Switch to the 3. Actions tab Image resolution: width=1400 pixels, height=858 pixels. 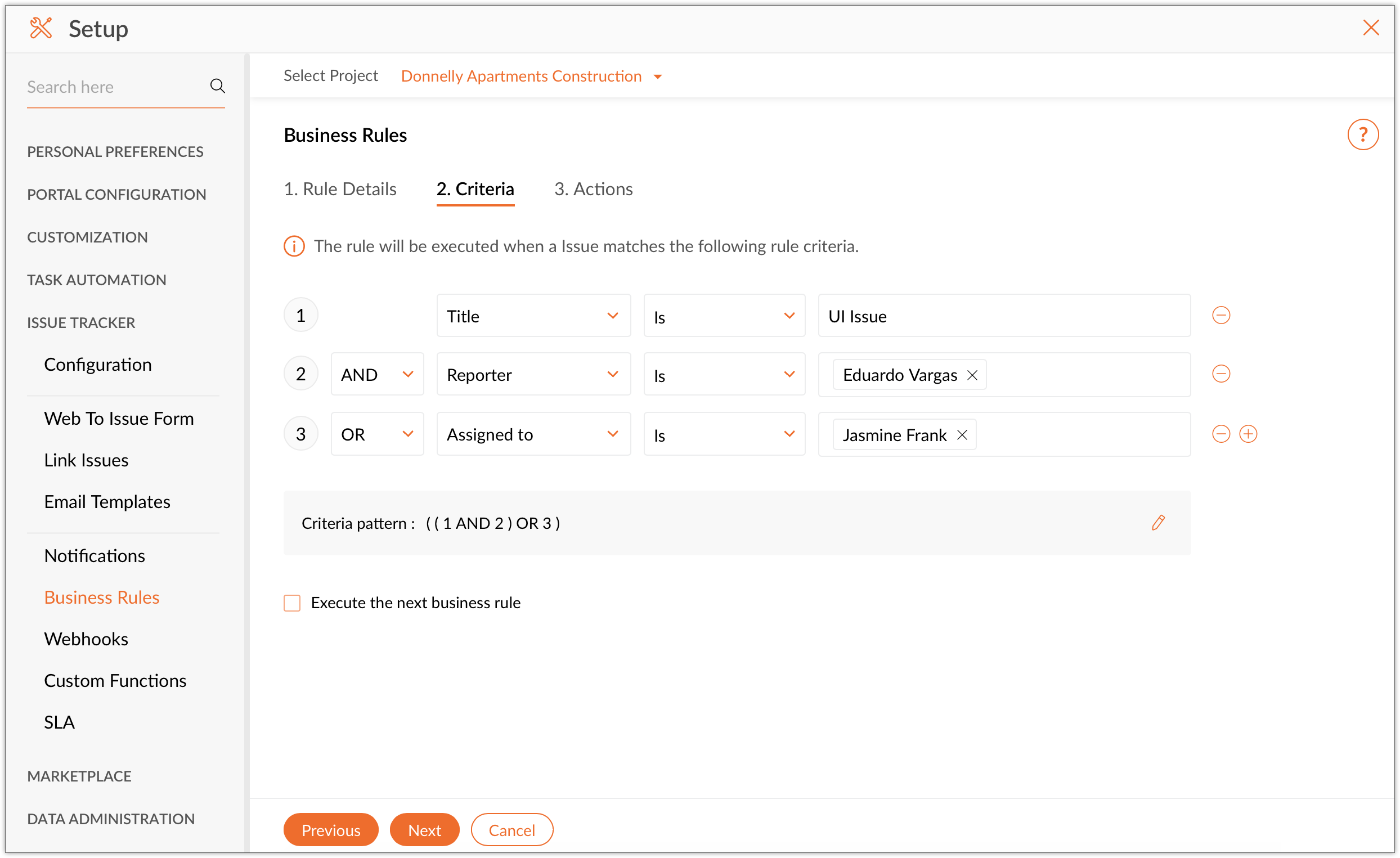(593, 189)
